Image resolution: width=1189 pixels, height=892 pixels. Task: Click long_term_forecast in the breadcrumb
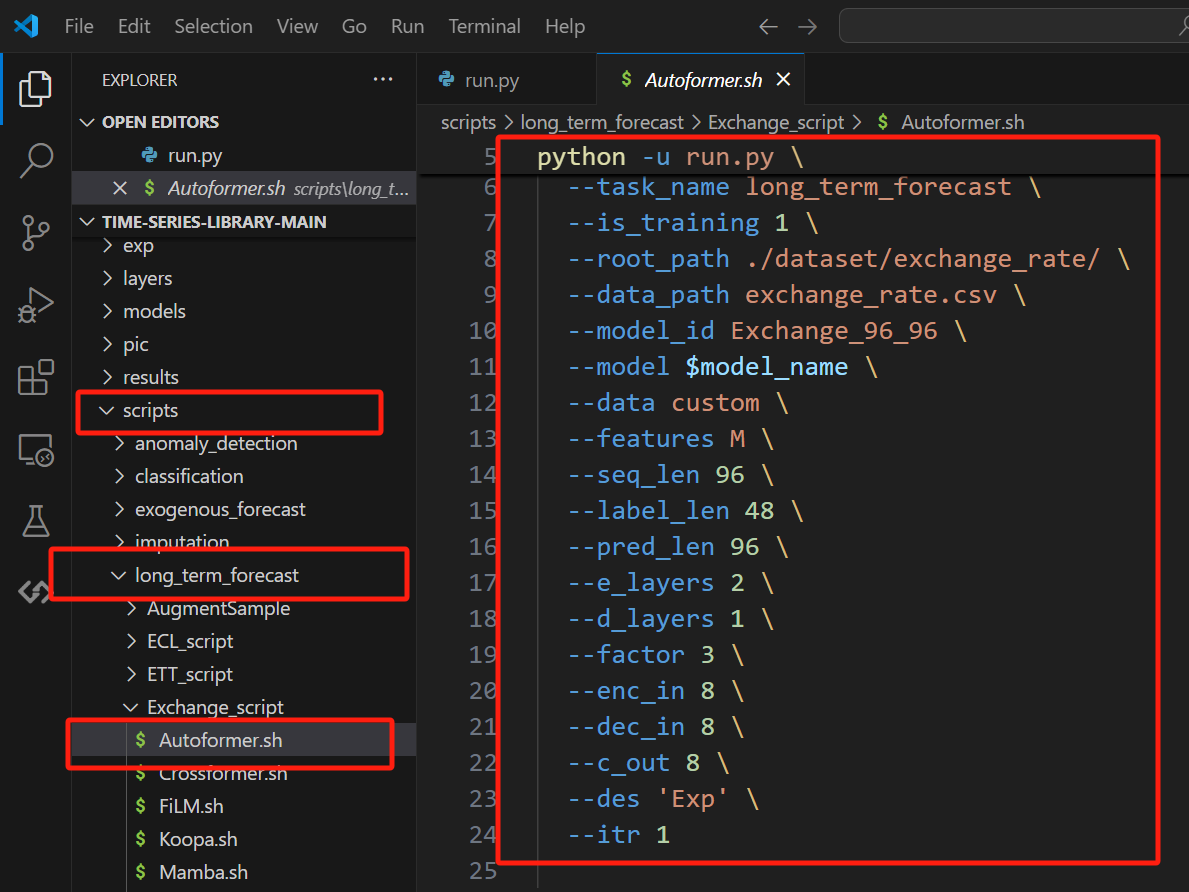602,122
